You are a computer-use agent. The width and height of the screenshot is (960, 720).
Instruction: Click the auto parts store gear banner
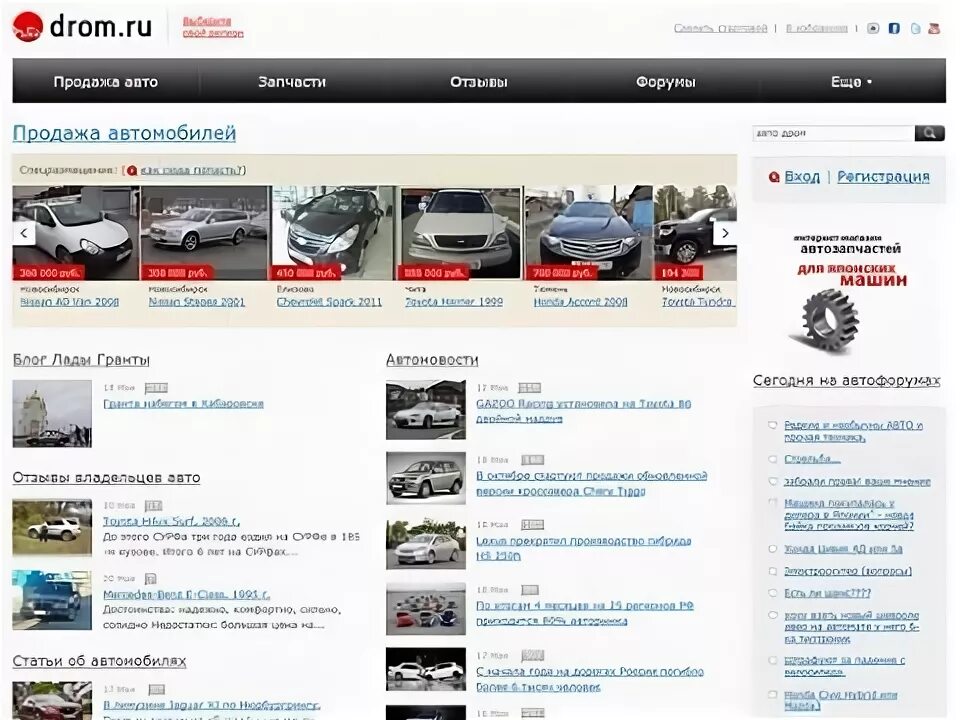tap(848, 294)
